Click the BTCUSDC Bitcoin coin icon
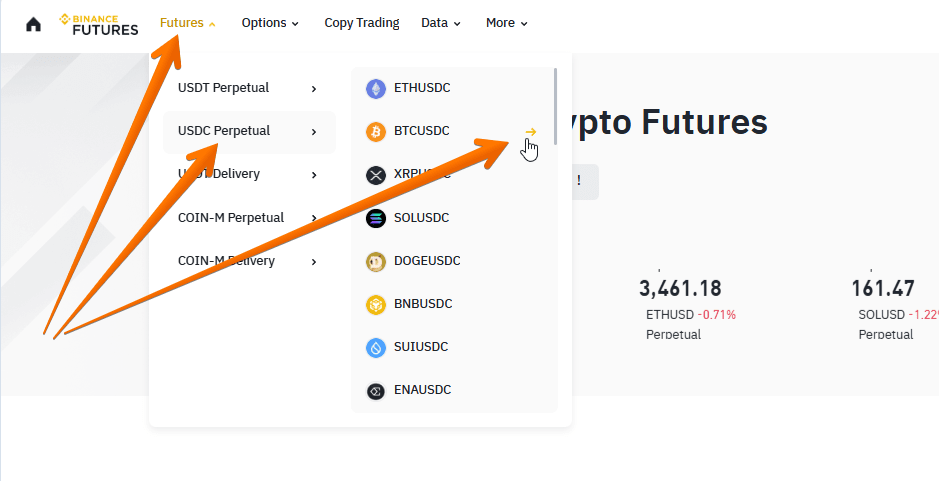Image resolution: width=939 pixels, height=481 pixels. 376,131
